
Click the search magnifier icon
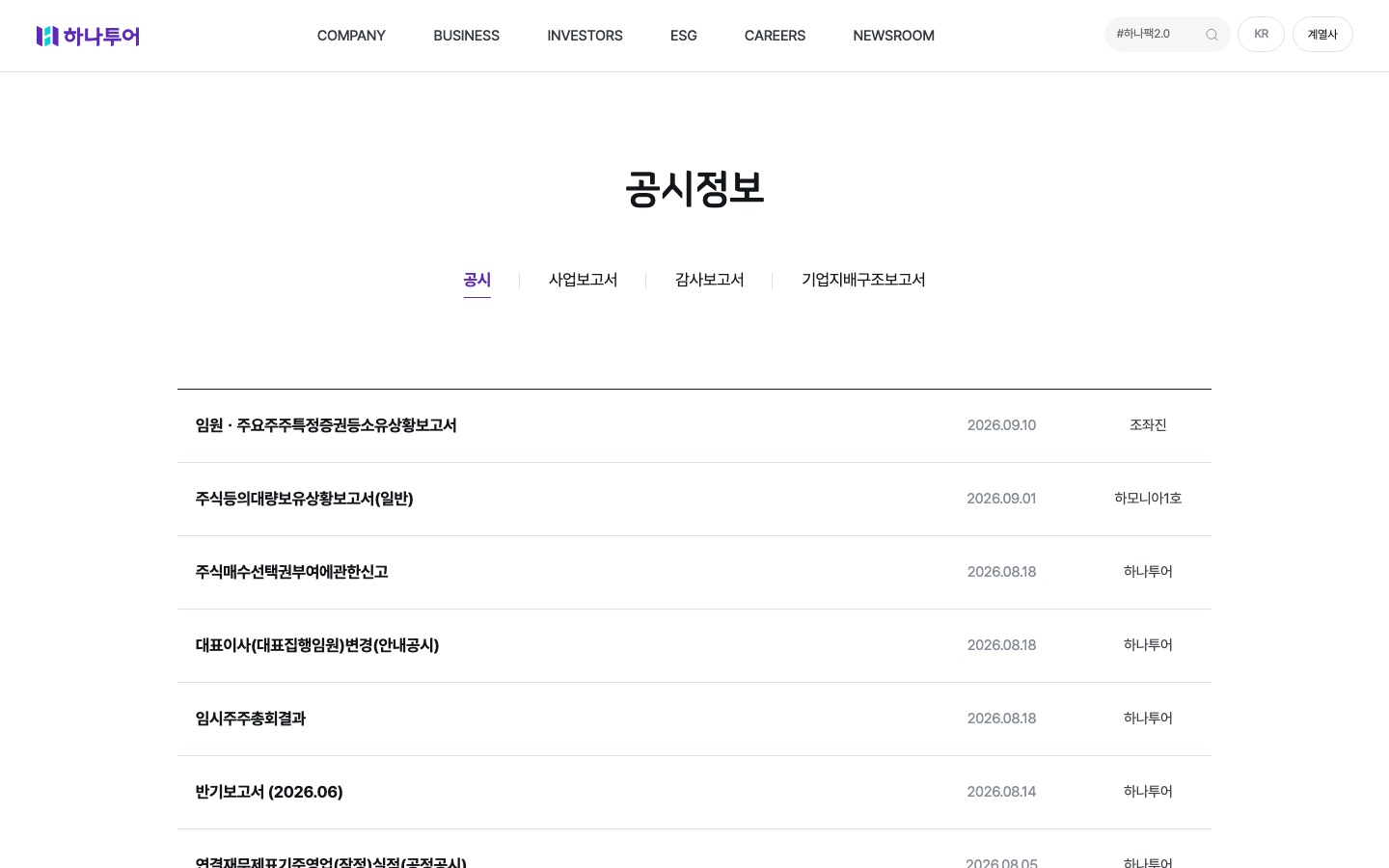[x=1212, y=35]
